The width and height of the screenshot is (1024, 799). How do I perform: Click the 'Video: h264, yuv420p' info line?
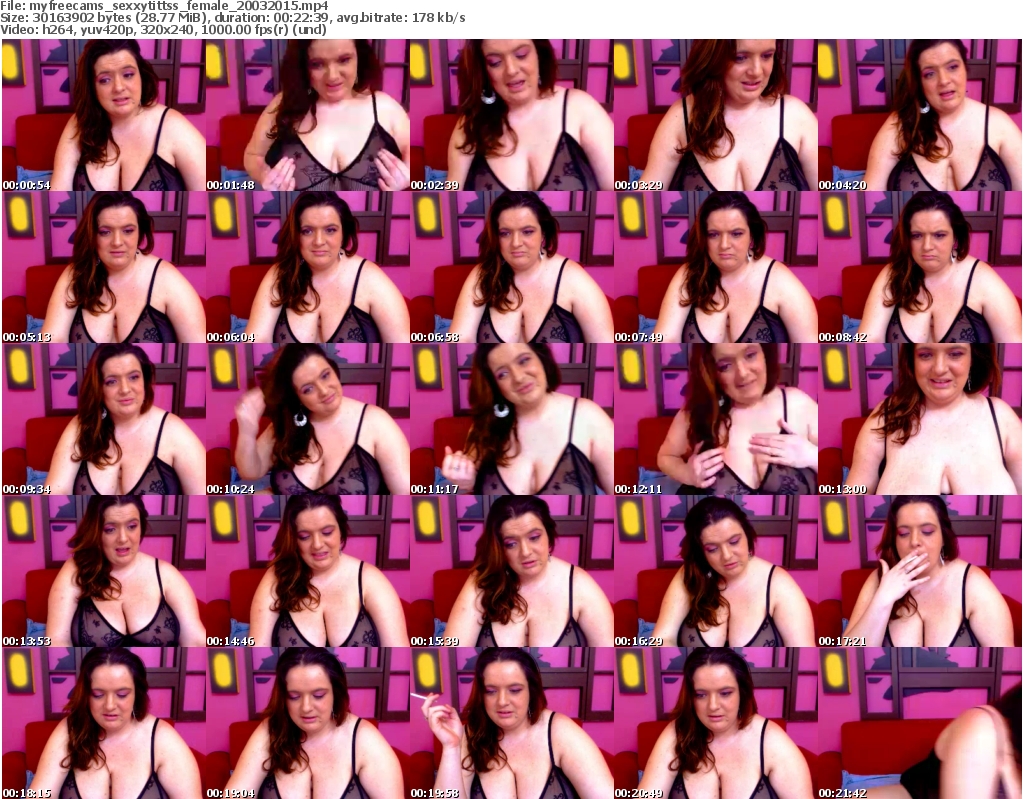163,29
